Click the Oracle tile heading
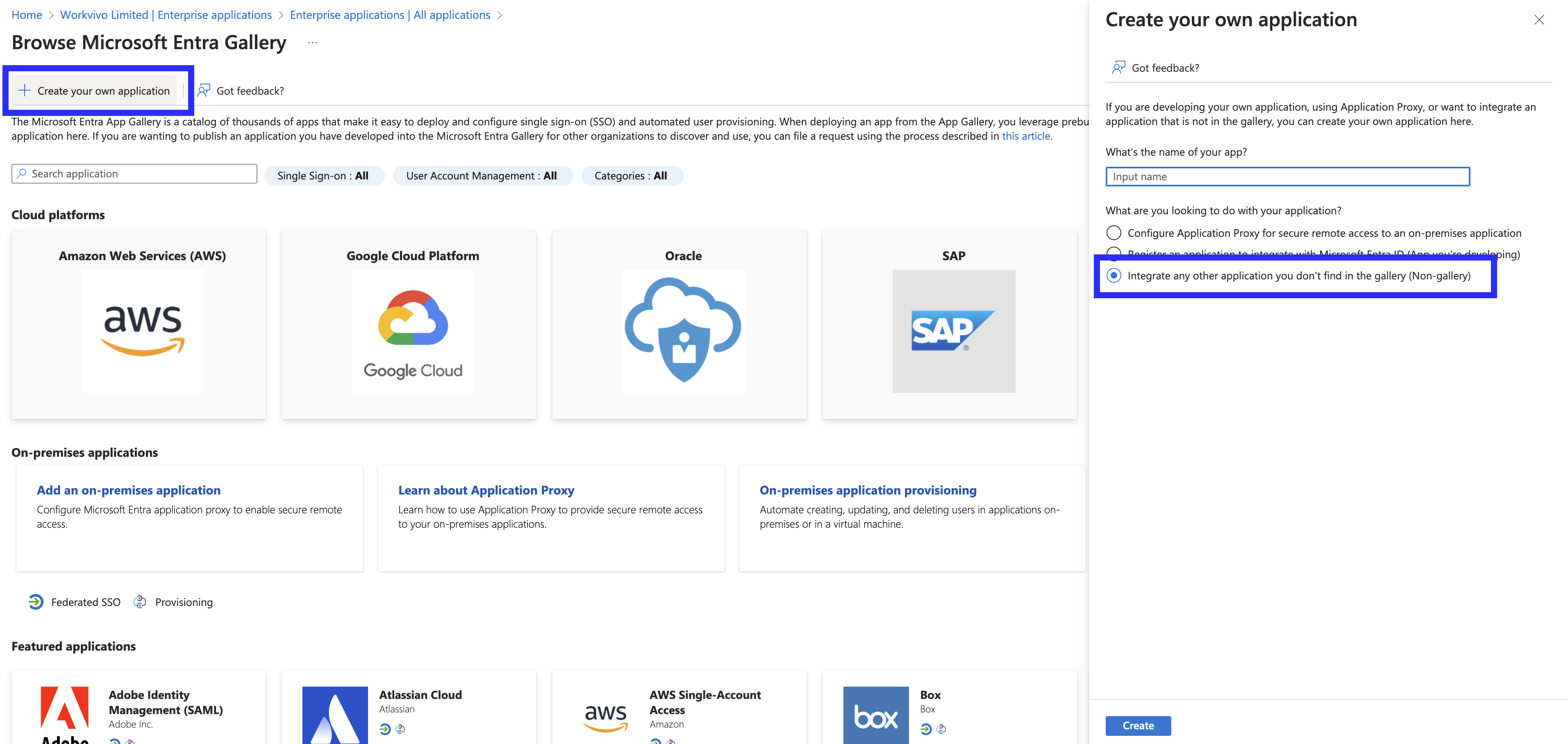 (x=683, y=256)
